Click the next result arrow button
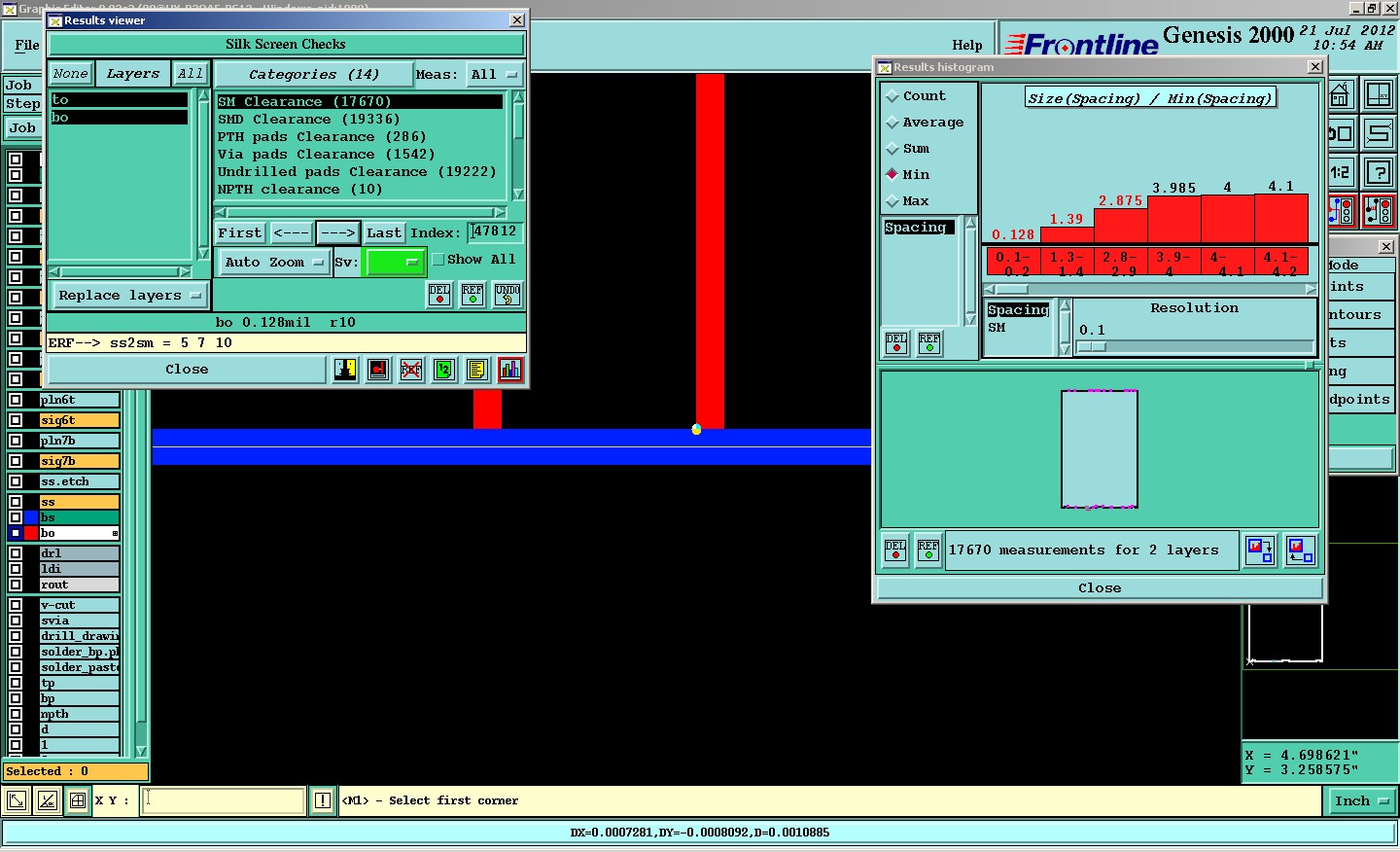Image resolution: width=1400 pixels, height=852 pixels. (x=337, y=233)
